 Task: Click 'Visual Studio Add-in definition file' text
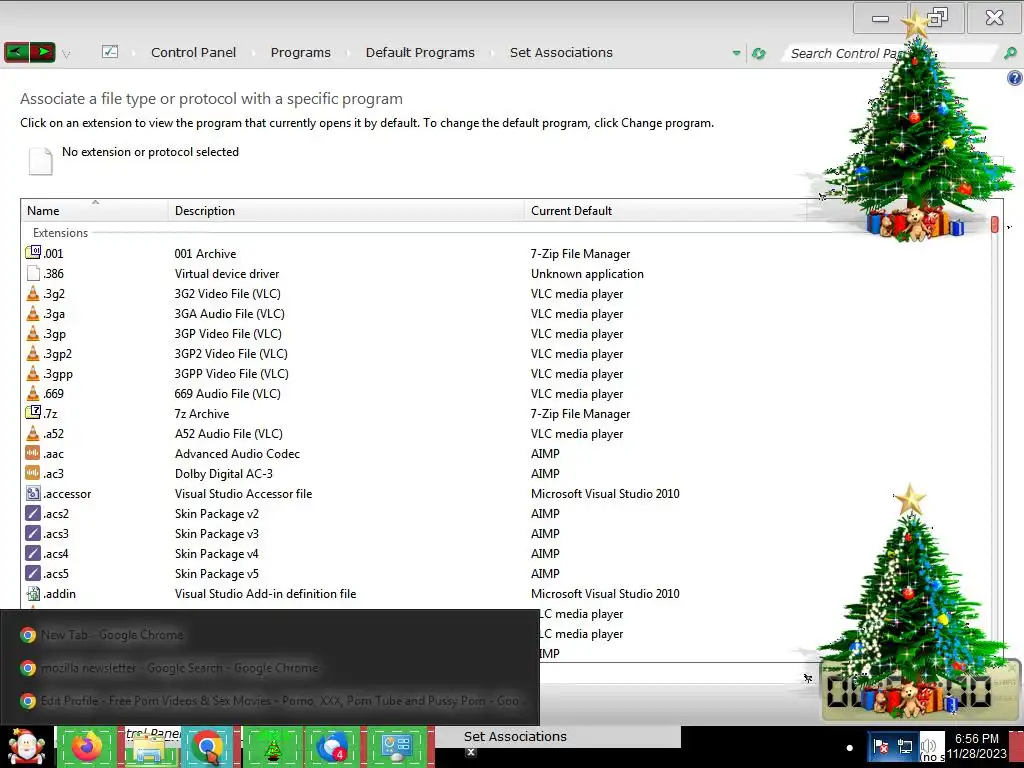[x=265, y=594]
